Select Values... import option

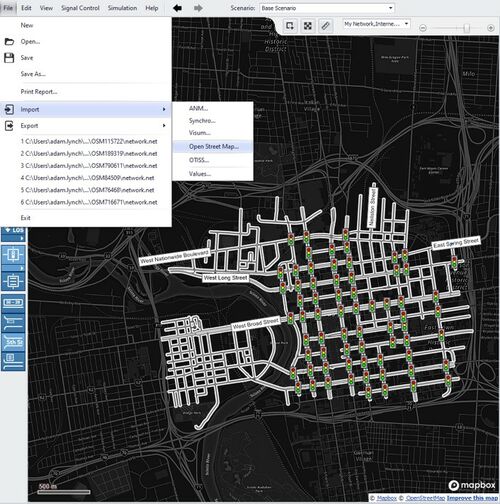coord(213,174)
